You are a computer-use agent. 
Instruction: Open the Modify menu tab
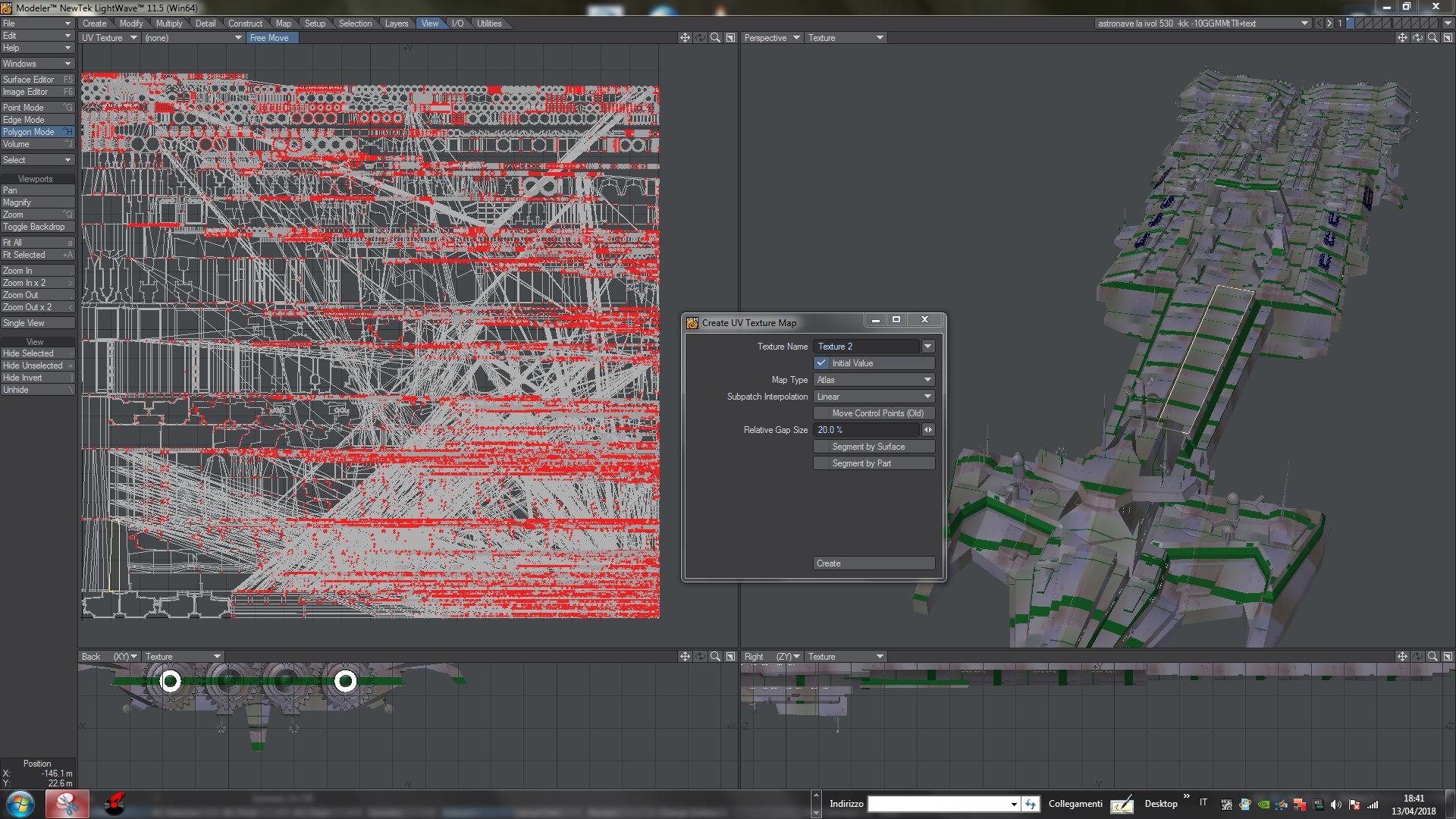(x=131, y=24)
